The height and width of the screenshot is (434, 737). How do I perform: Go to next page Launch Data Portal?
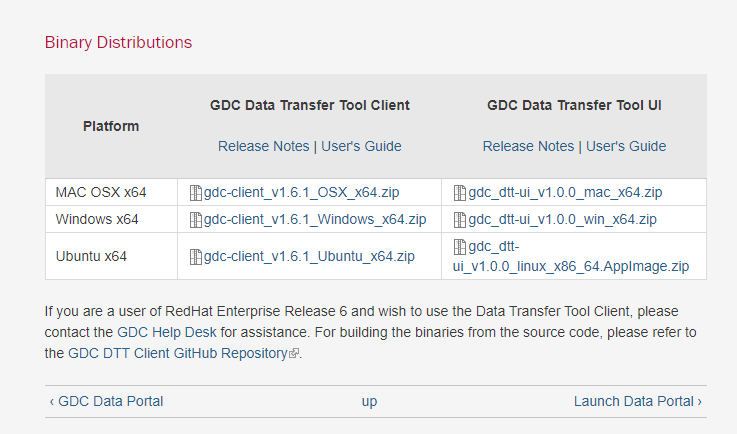click(x=637, y=401)
